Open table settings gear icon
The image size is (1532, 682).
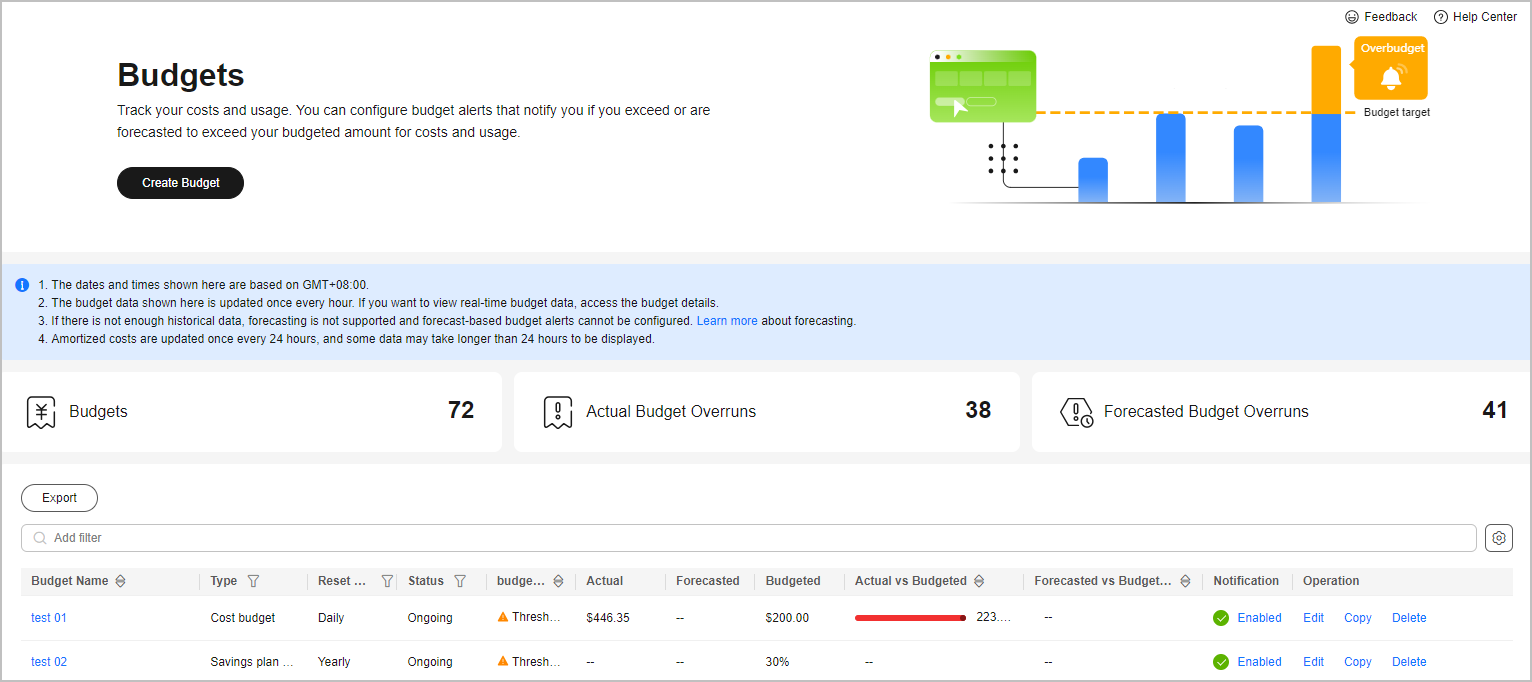click(1498, 538)
